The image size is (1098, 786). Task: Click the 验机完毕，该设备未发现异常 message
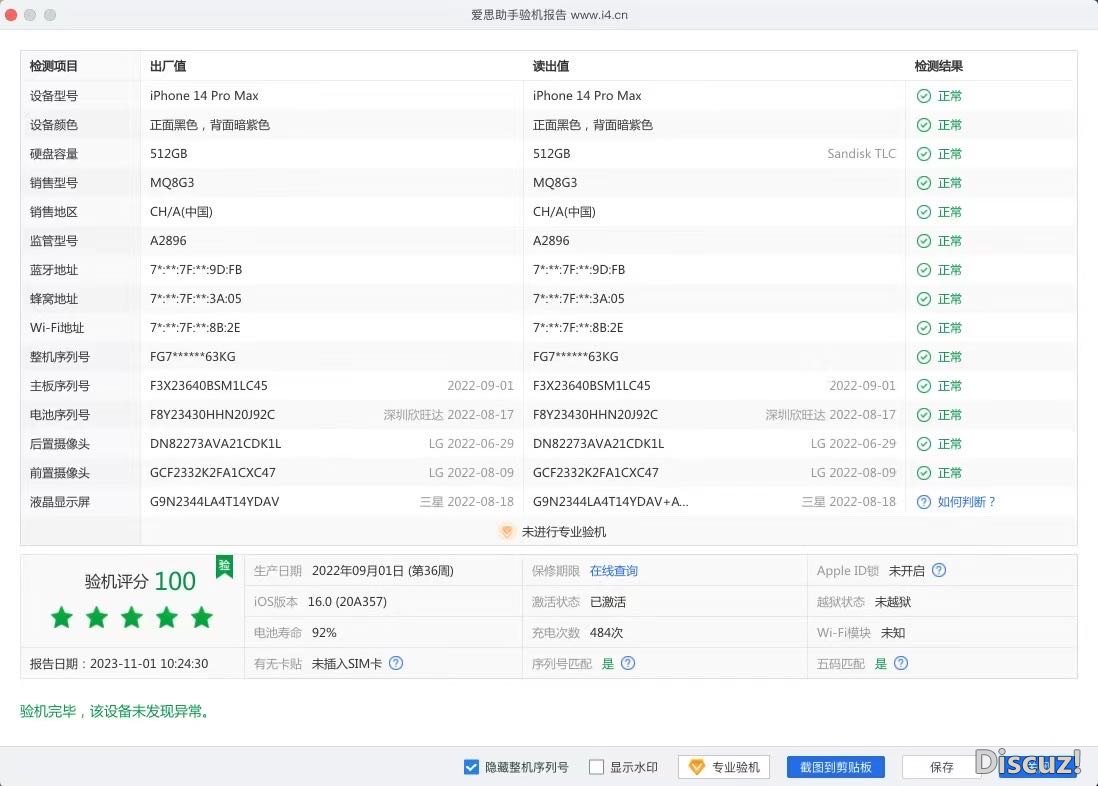click(x=115, y=711)
